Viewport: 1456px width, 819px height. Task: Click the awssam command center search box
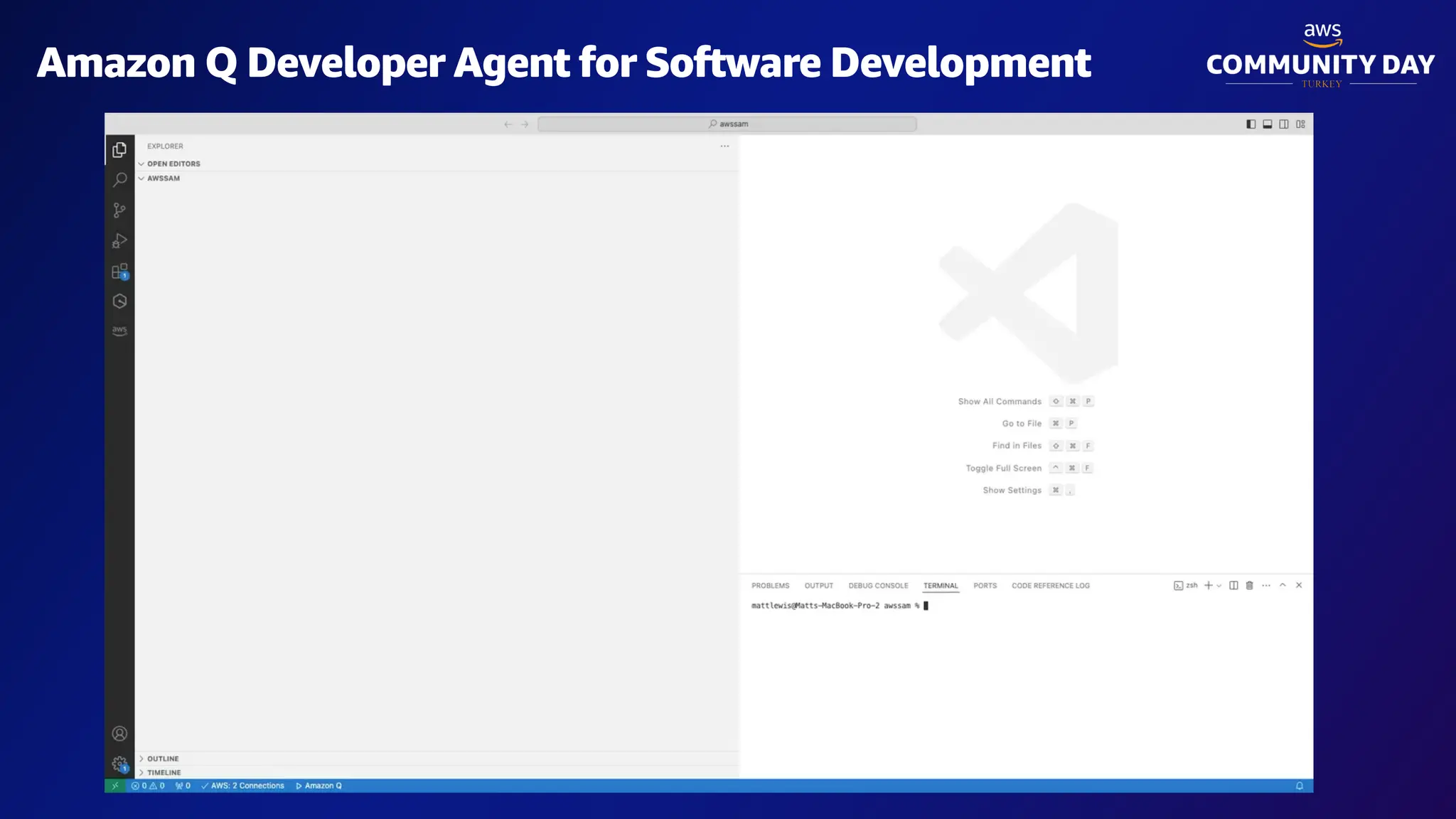click(727, 124)
